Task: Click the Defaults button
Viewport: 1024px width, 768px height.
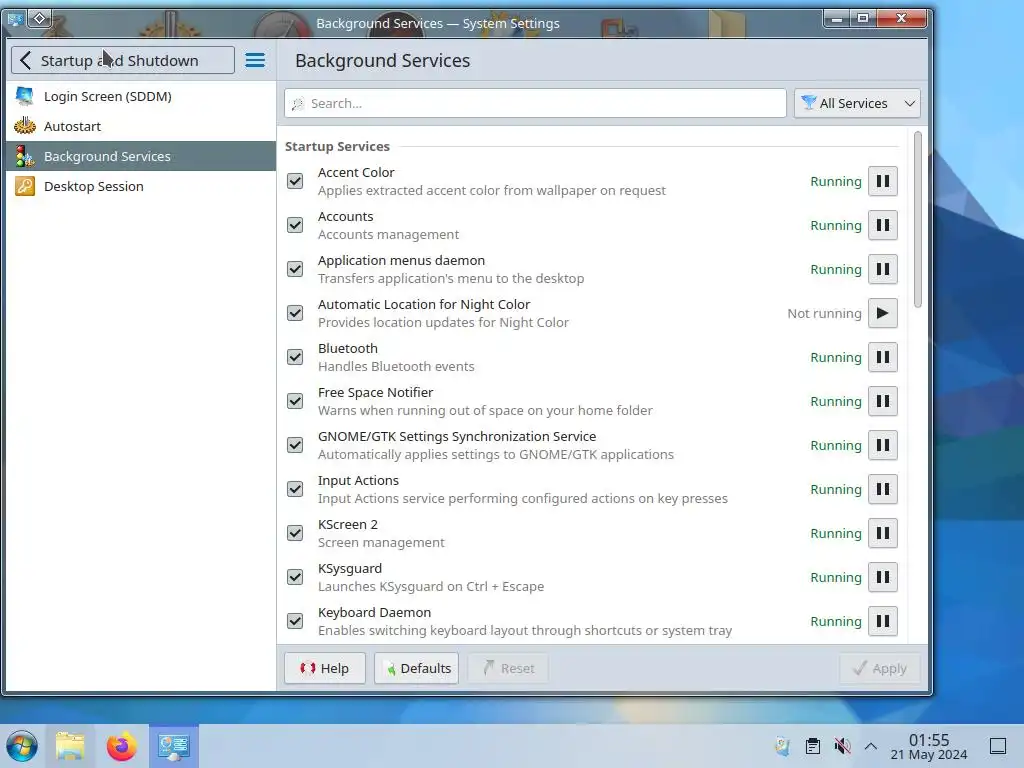Action: 417,668
